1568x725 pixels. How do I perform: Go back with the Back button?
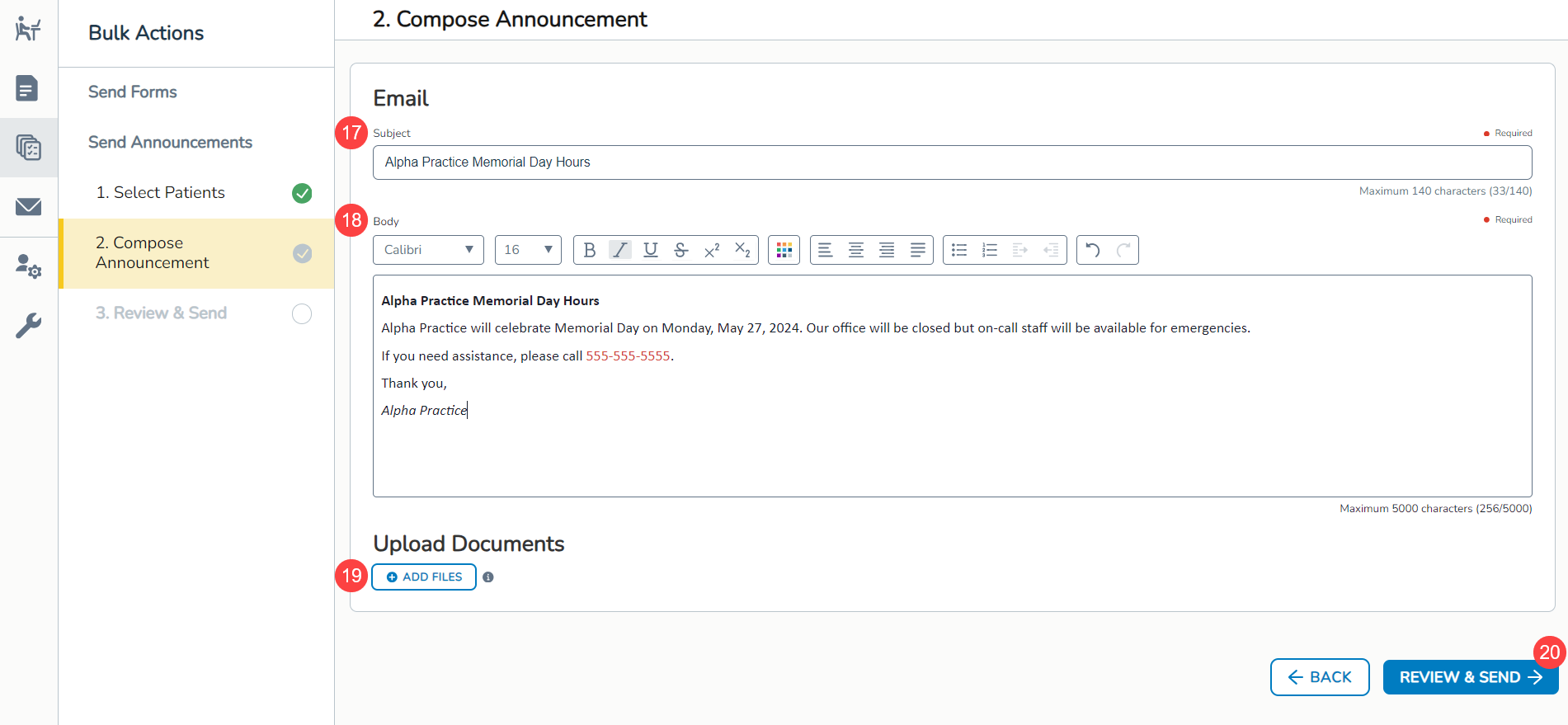tap(1319, 677)
